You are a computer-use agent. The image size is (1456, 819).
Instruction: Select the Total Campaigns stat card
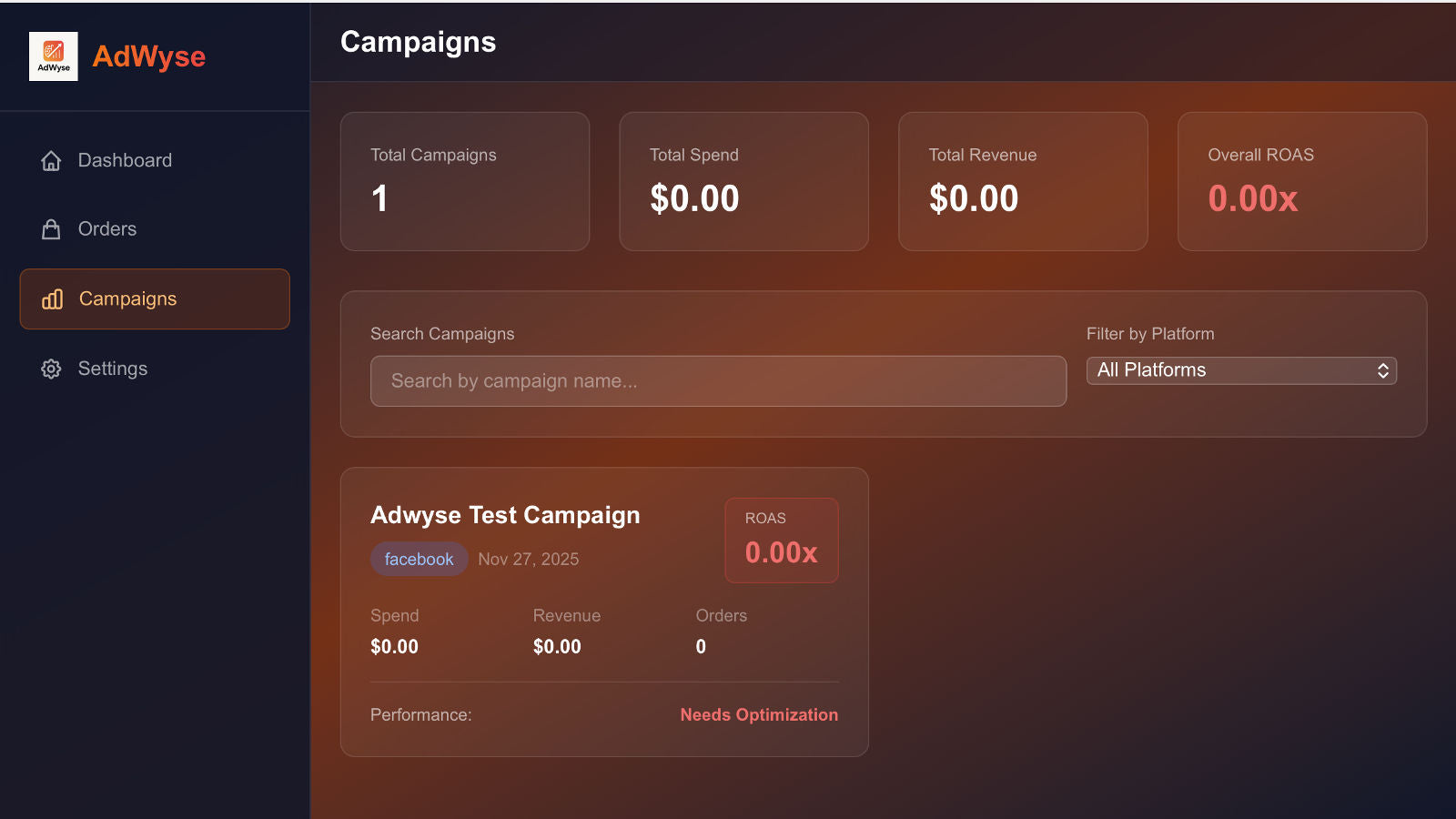click(x=465, y=181)
